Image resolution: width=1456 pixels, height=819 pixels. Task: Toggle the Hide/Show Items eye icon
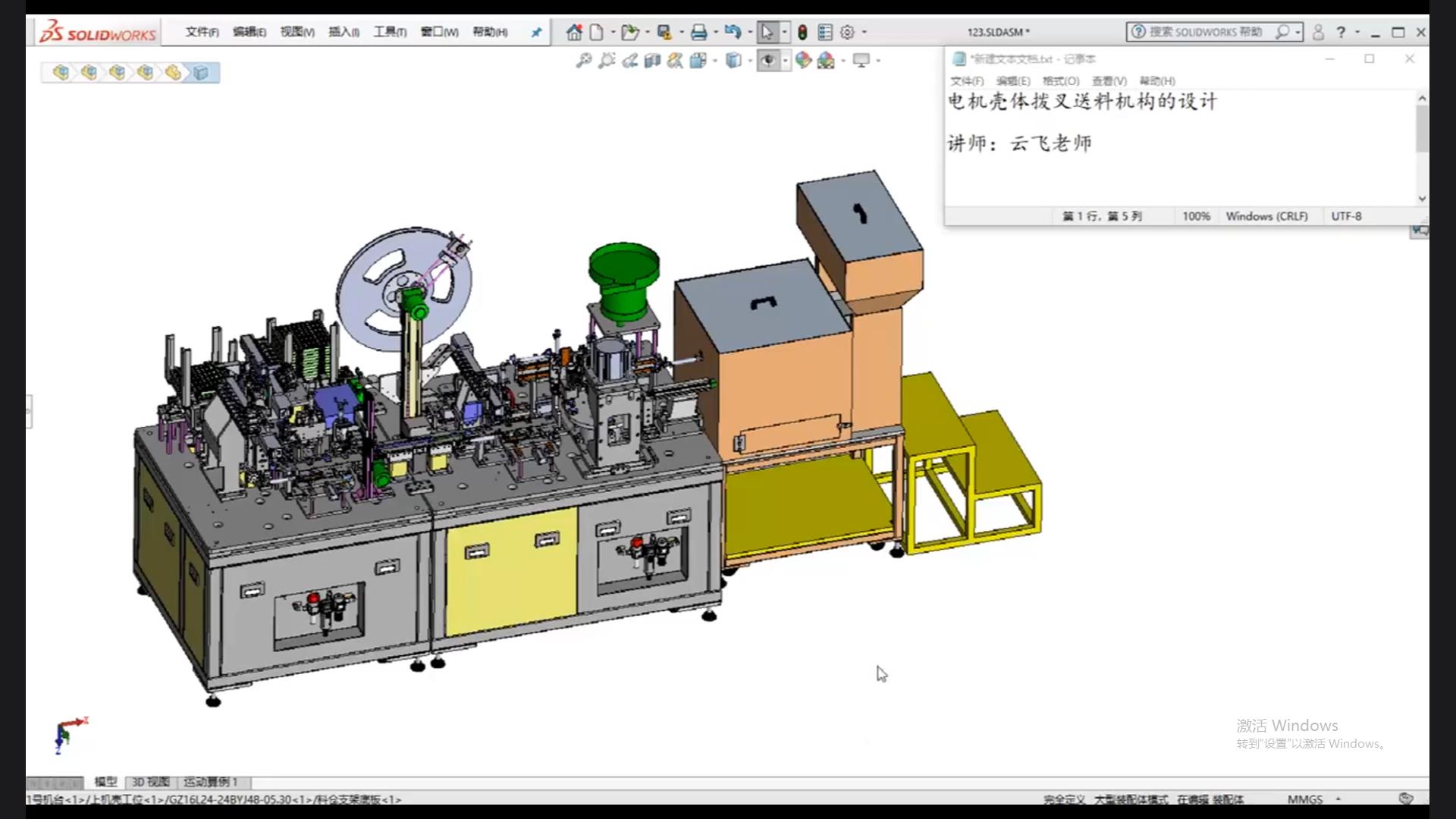point(768,60)
